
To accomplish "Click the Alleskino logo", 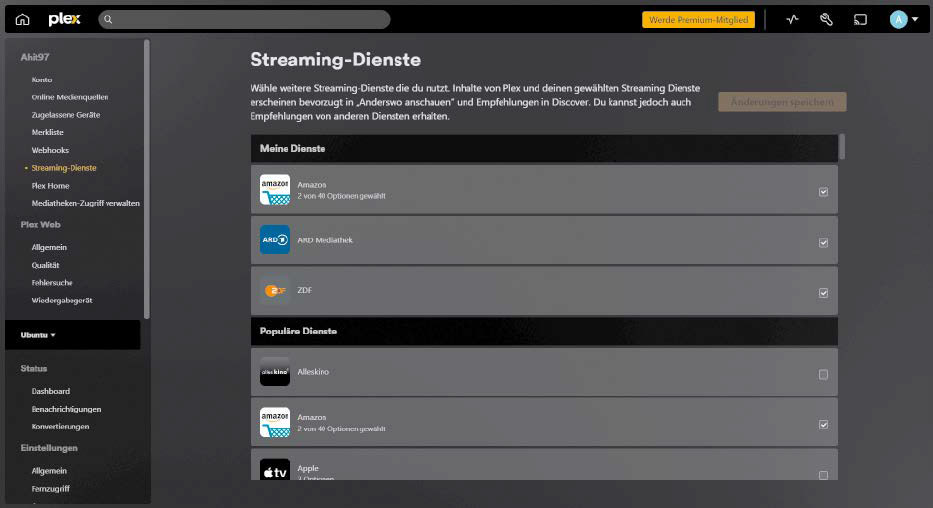I will click(275, 371).
